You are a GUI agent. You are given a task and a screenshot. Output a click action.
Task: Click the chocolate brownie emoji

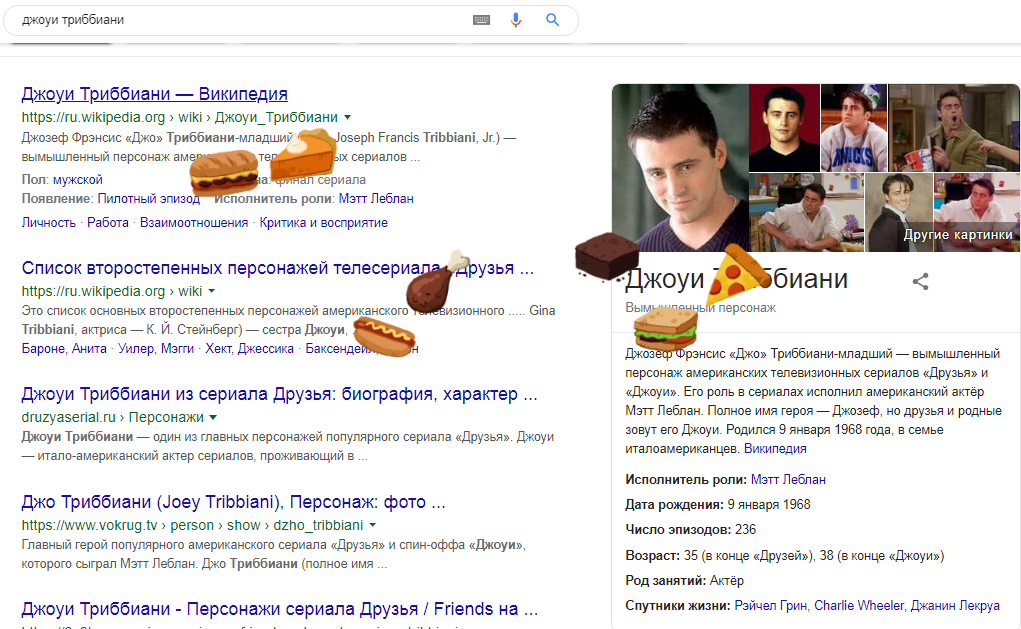tap(606, 256)
